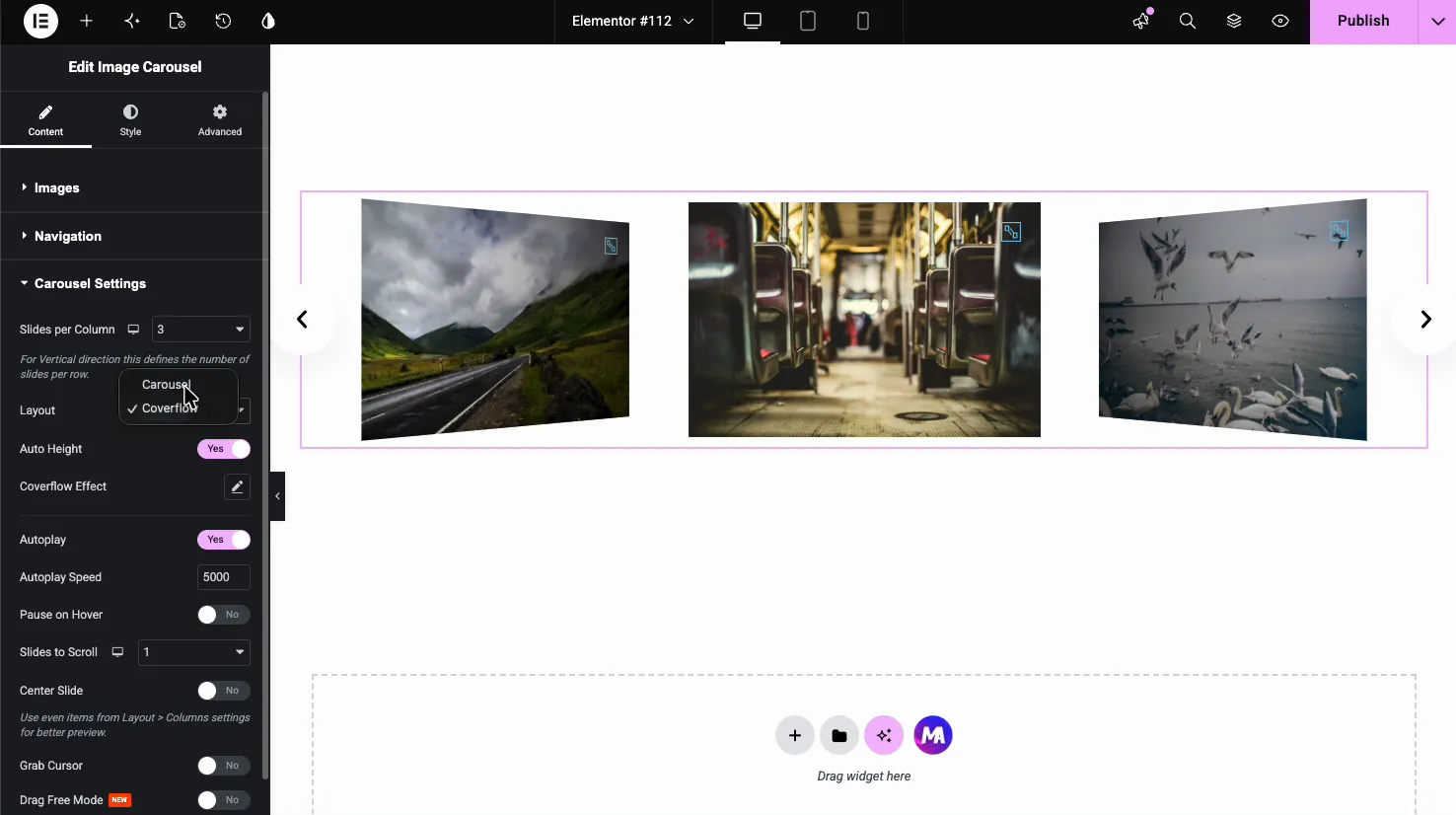Expand the Navigation section
This screenshot has height=815, width=1456.
[132, 236]
